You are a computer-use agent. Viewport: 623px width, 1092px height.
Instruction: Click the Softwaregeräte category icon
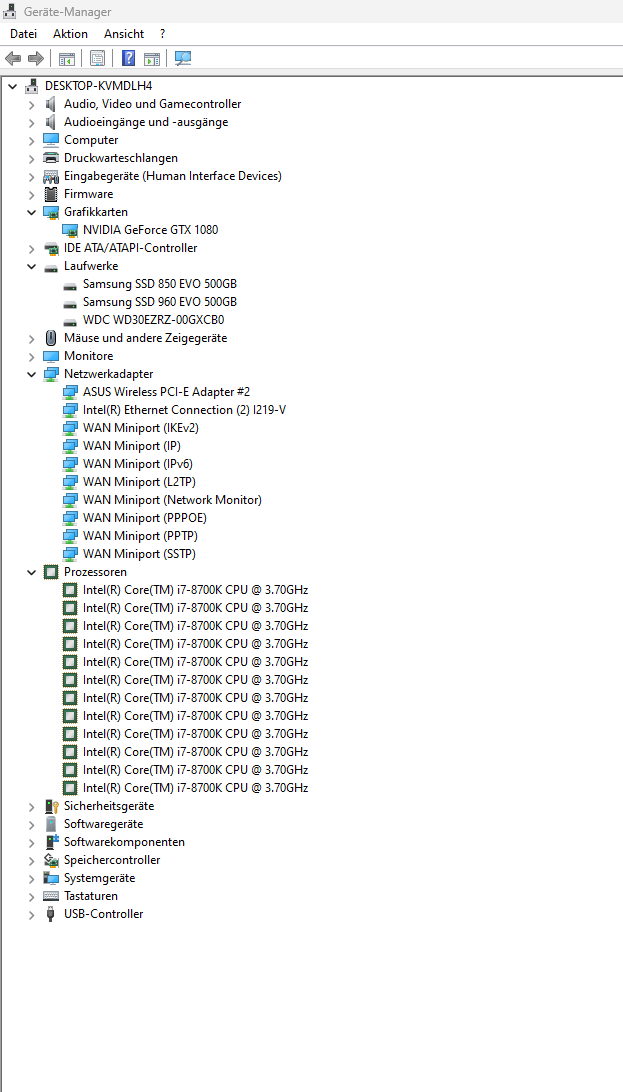click(x=51, y=825)
